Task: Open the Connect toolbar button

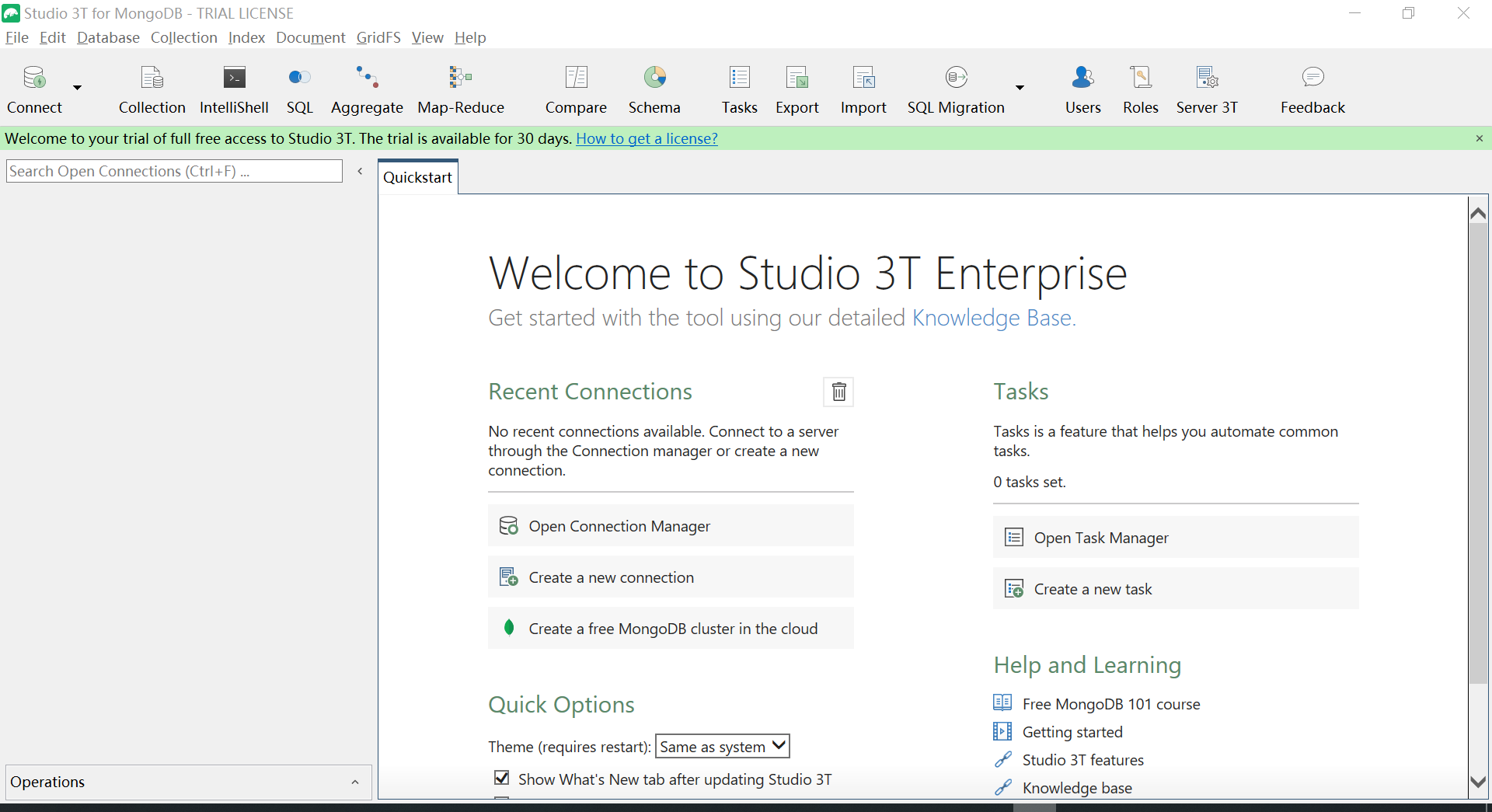Action: click(x=34, y=89)
